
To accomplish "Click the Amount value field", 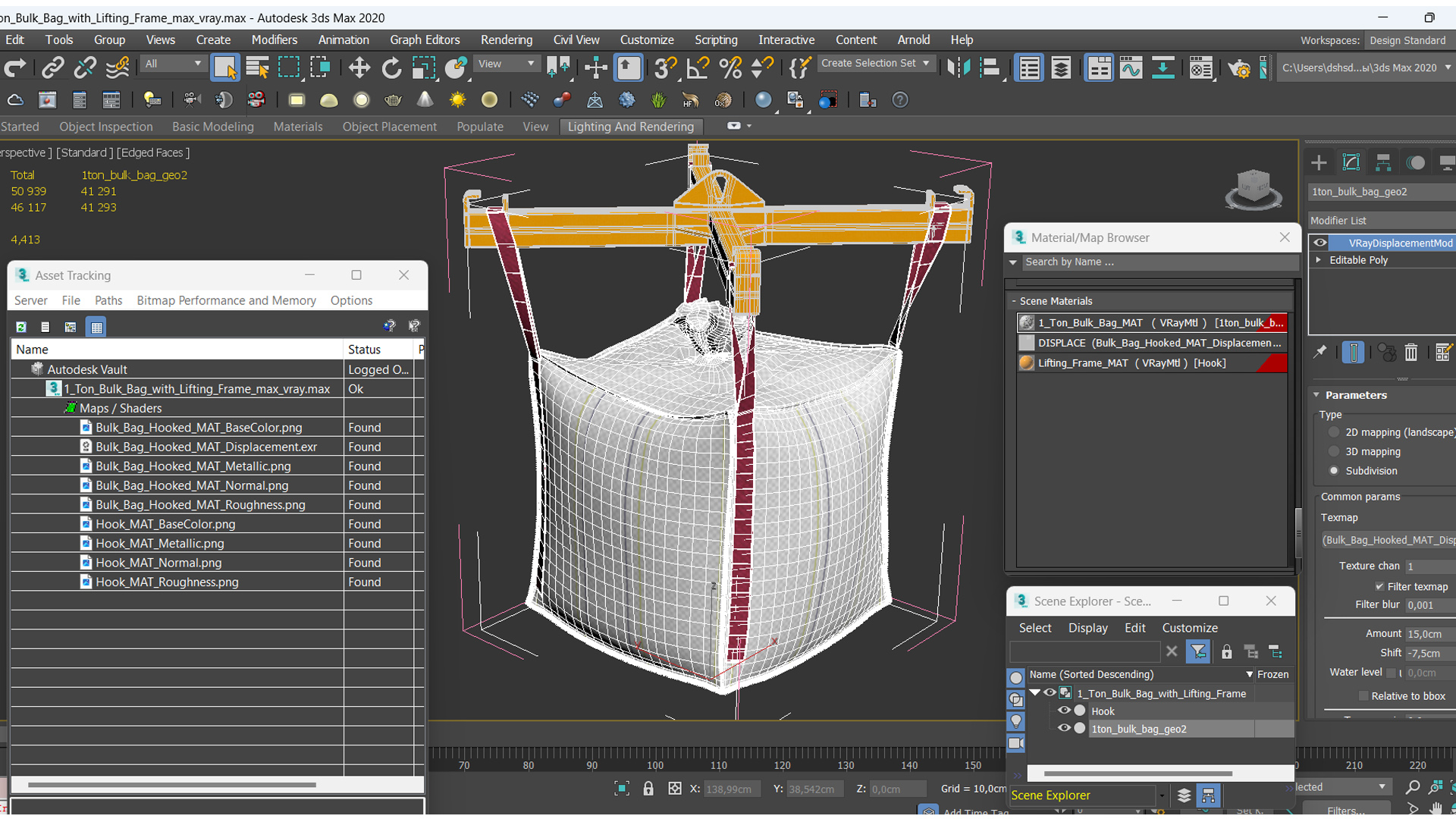I will [x=1429, y=634].
